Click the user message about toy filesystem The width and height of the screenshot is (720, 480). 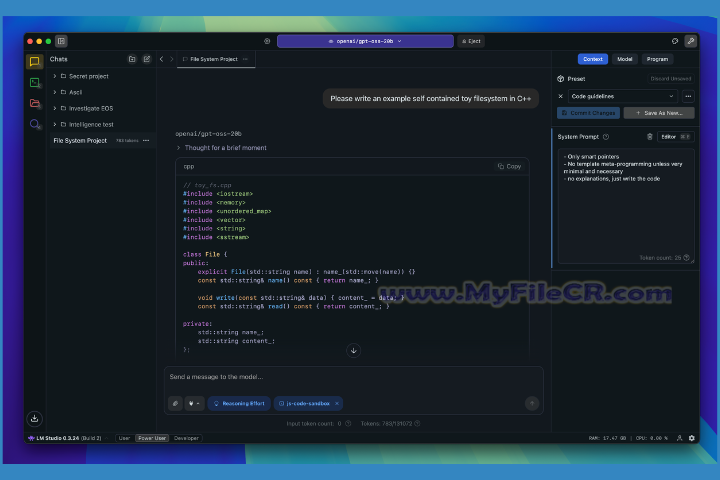430,99
